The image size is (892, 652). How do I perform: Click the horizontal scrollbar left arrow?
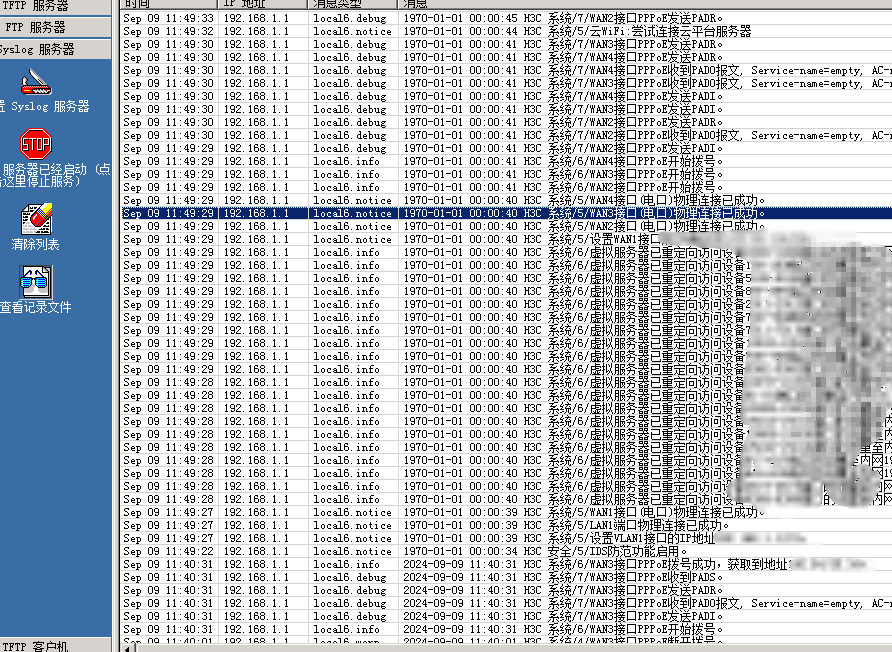pyautogui.click(x=129, y=649)
